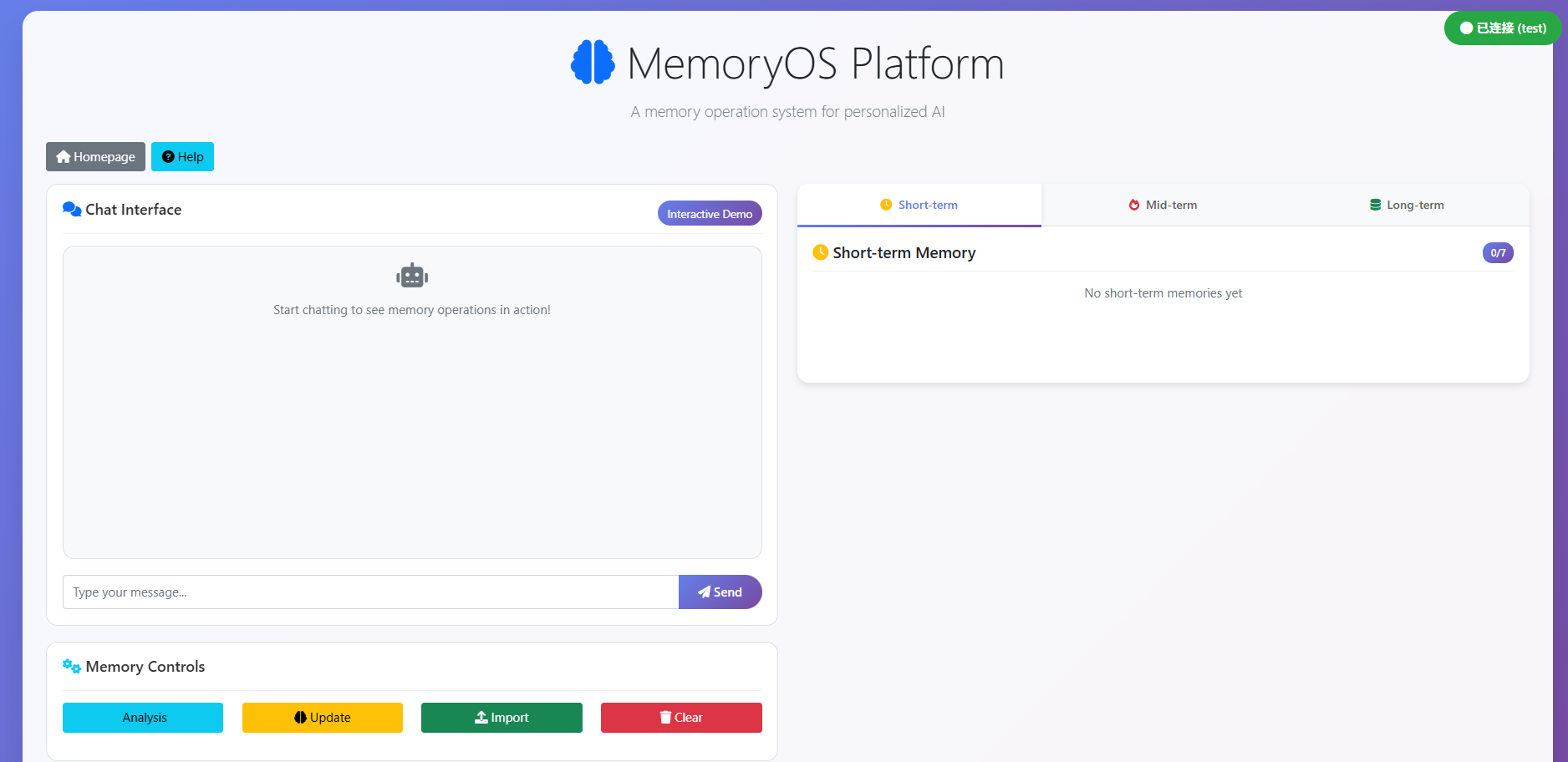Switch to the Mid-term memory tab
The height and width of the screenshot is (762, 1568).
click(1163, 205)
